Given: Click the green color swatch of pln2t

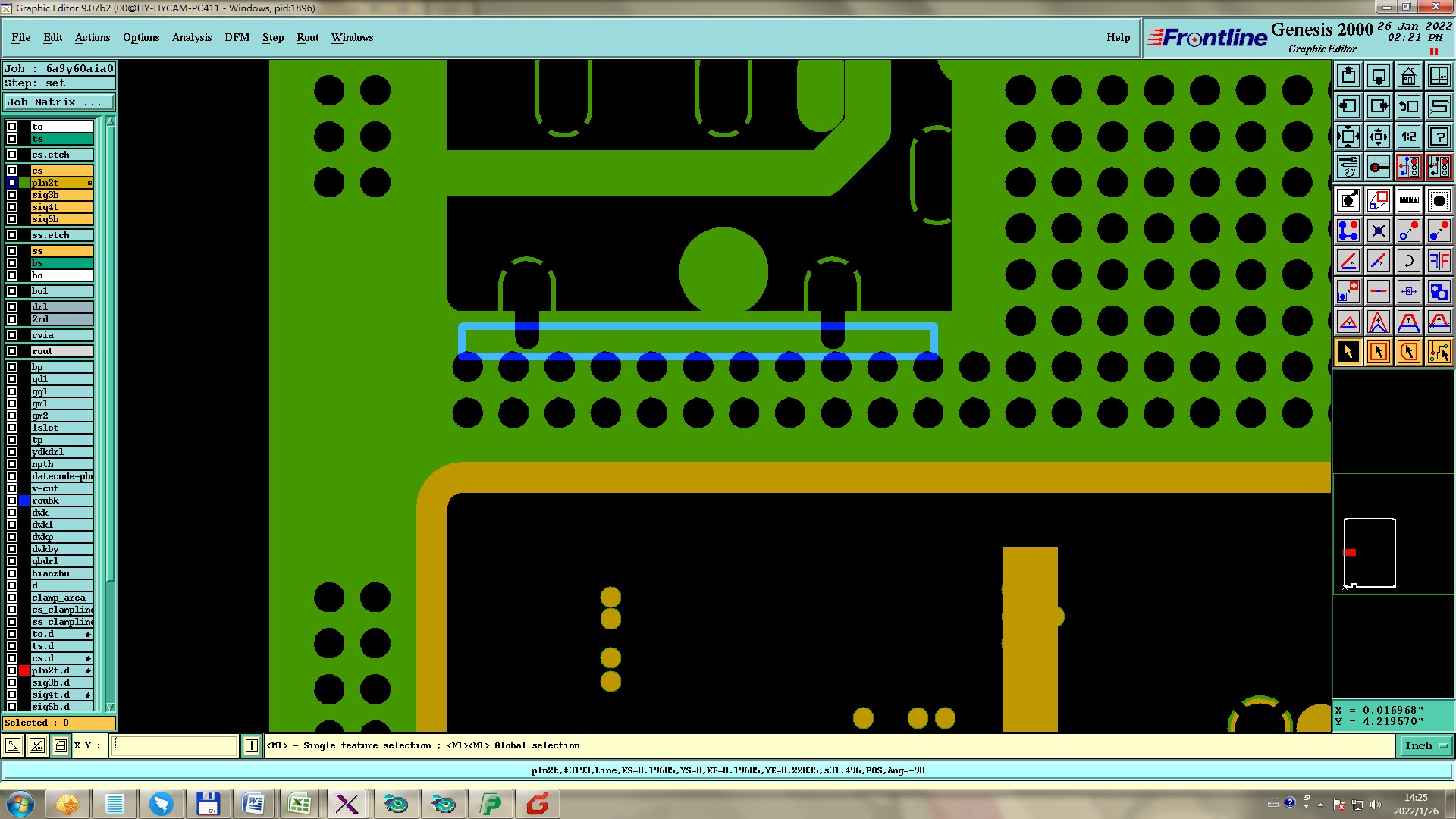Looking at the screenshot, I should click(x=24, y=183).
